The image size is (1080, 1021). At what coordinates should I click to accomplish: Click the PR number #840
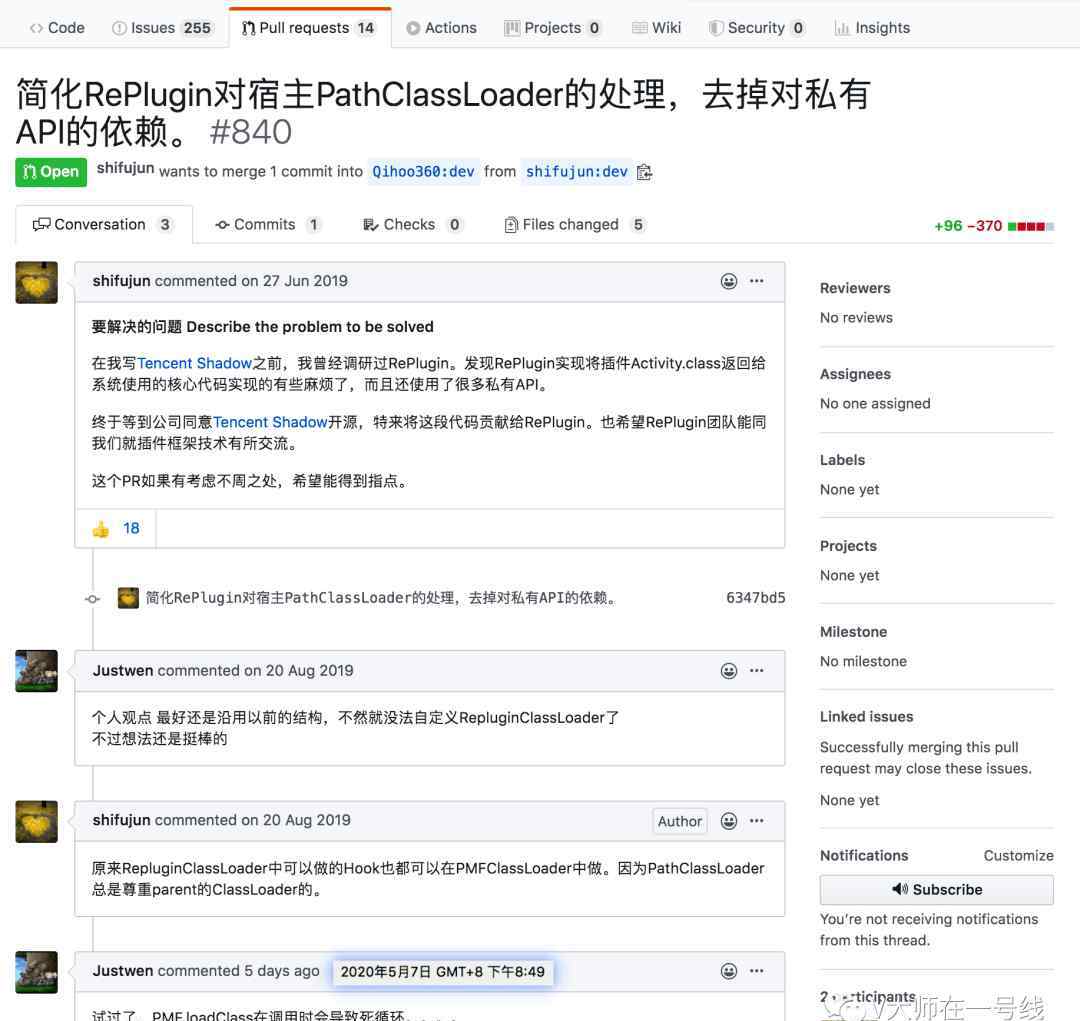point(251,132)
